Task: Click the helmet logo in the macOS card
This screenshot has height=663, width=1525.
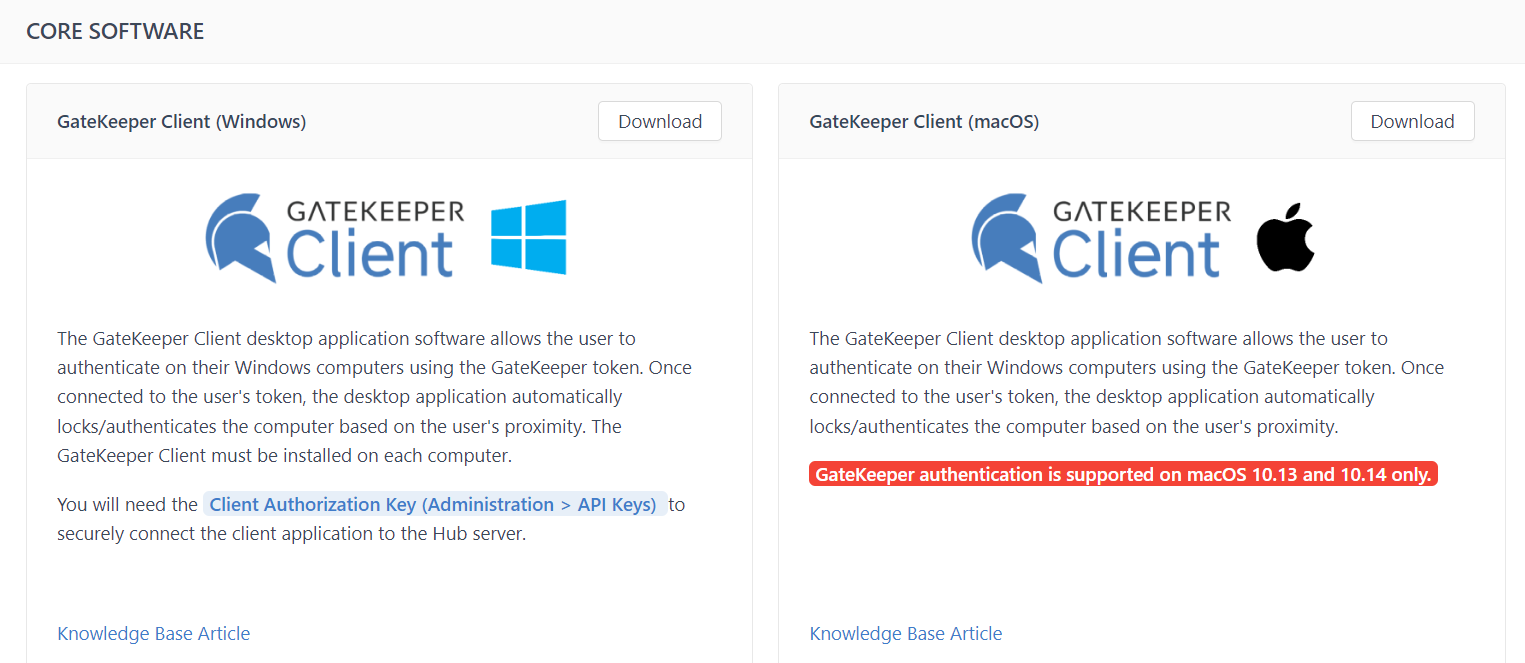Action: tap(1007, 239)
